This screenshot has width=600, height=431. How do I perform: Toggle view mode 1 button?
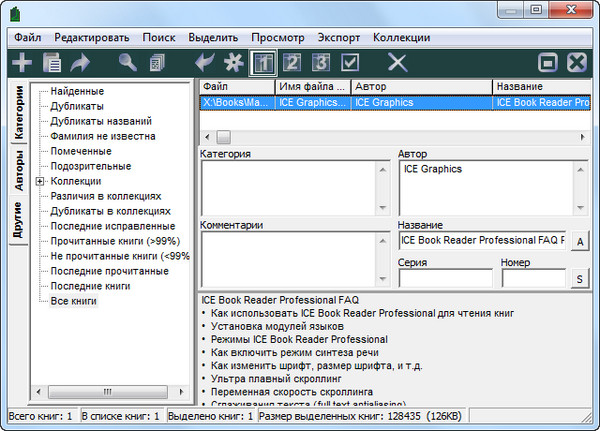(264, 63)
